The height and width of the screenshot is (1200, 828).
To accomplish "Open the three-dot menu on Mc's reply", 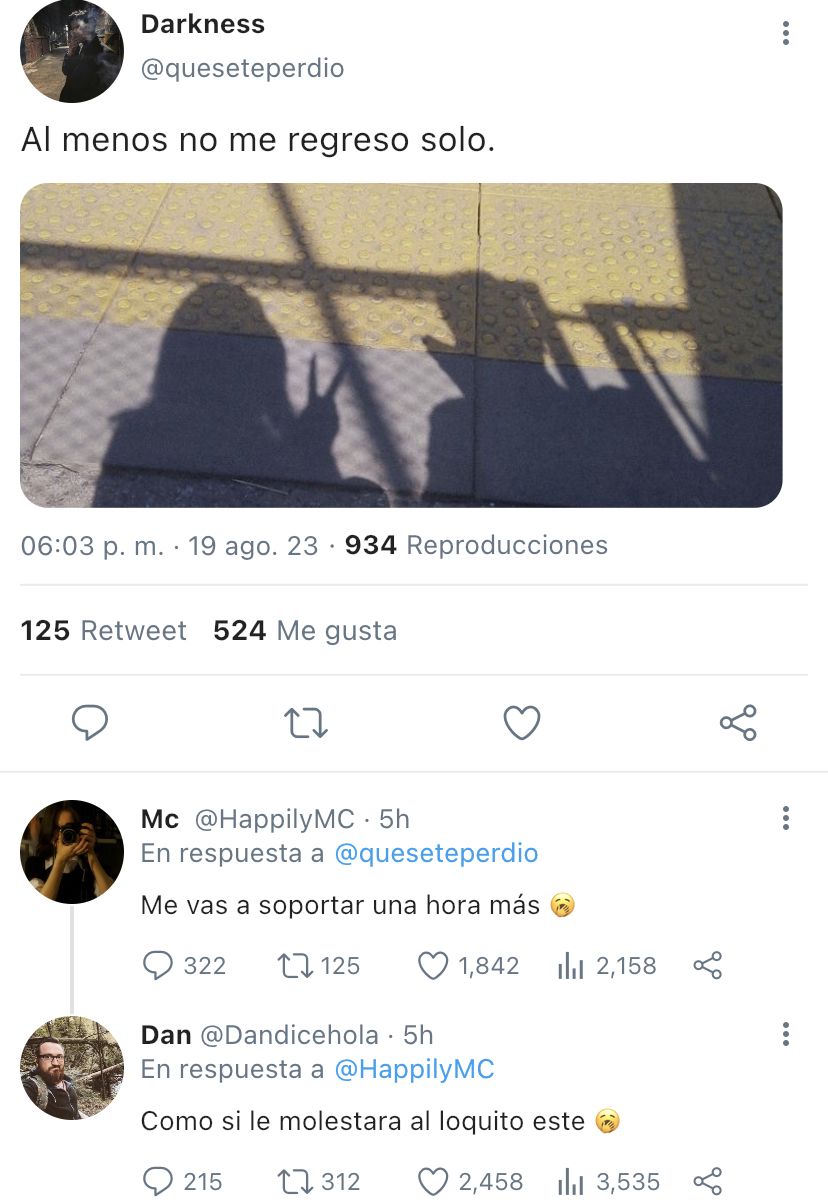I will click(786, 818).
